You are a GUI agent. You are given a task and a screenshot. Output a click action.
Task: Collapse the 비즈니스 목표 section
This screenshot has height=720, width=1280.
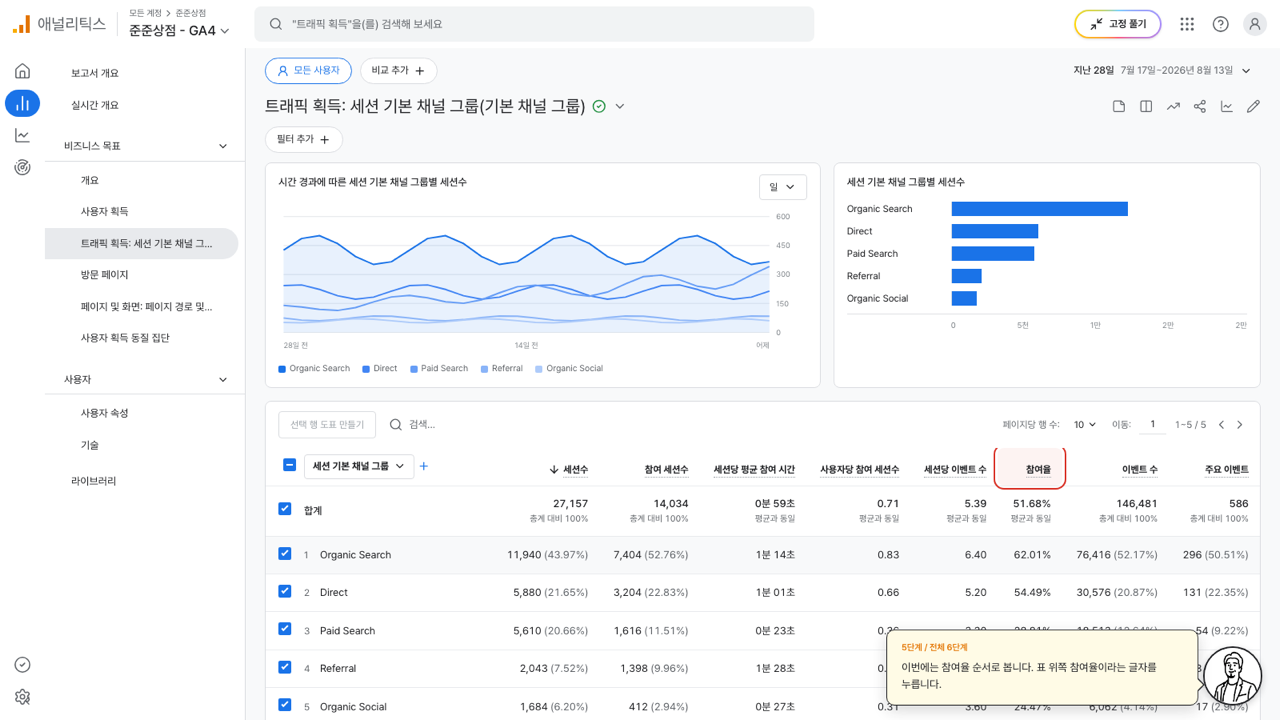coord(223,146)
